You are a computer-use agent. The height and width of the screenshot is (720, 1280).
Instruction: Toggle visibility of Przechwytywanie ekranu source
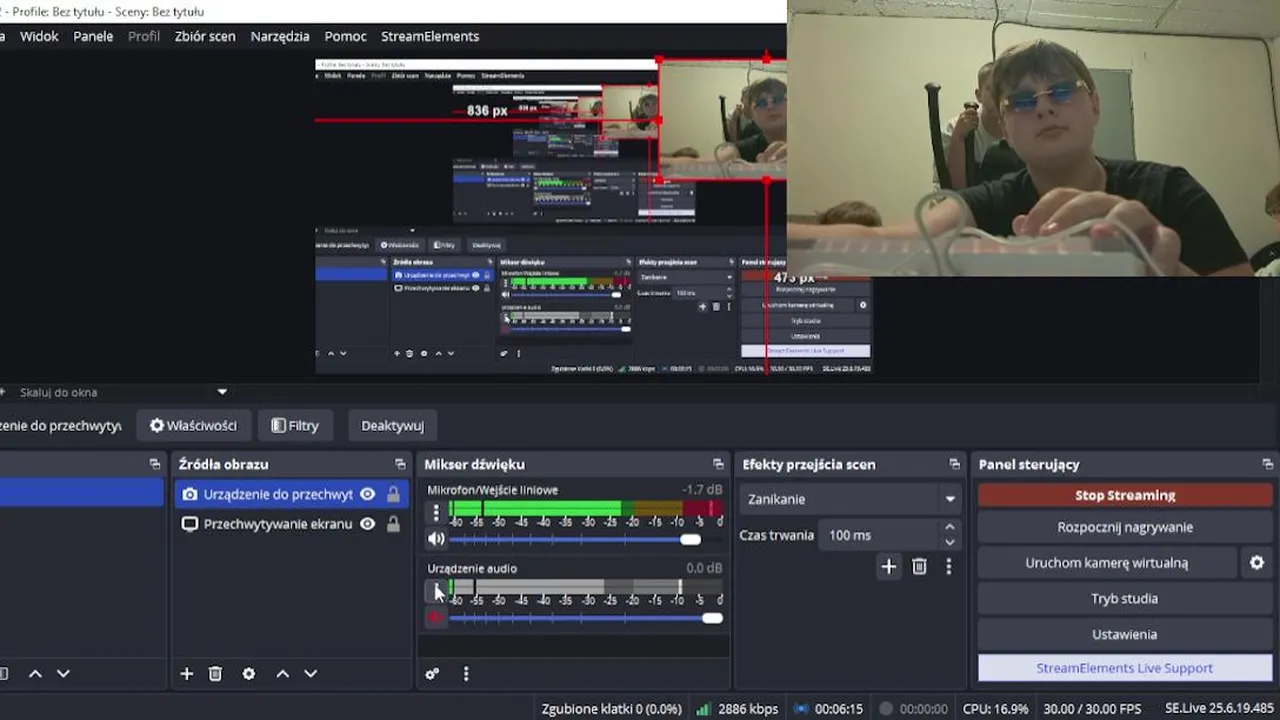[x=367, y=524]
